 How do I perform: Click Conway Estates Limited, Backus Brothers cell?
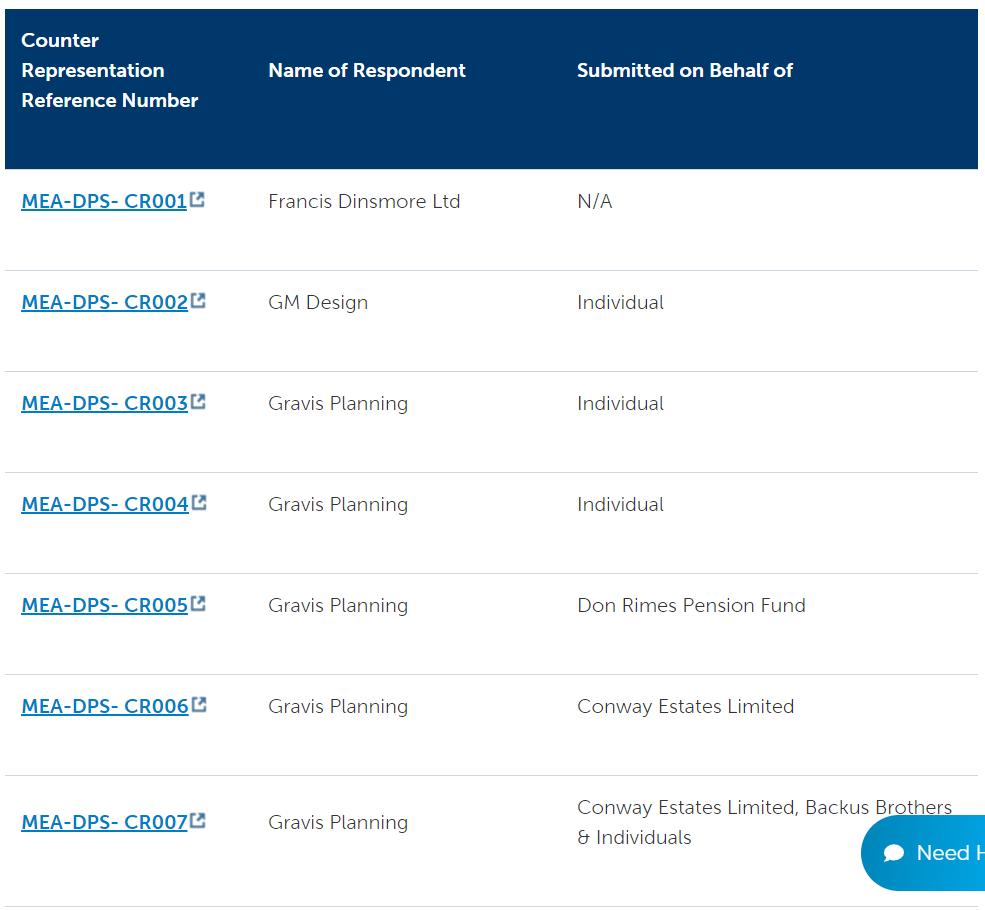pos(765,822)
